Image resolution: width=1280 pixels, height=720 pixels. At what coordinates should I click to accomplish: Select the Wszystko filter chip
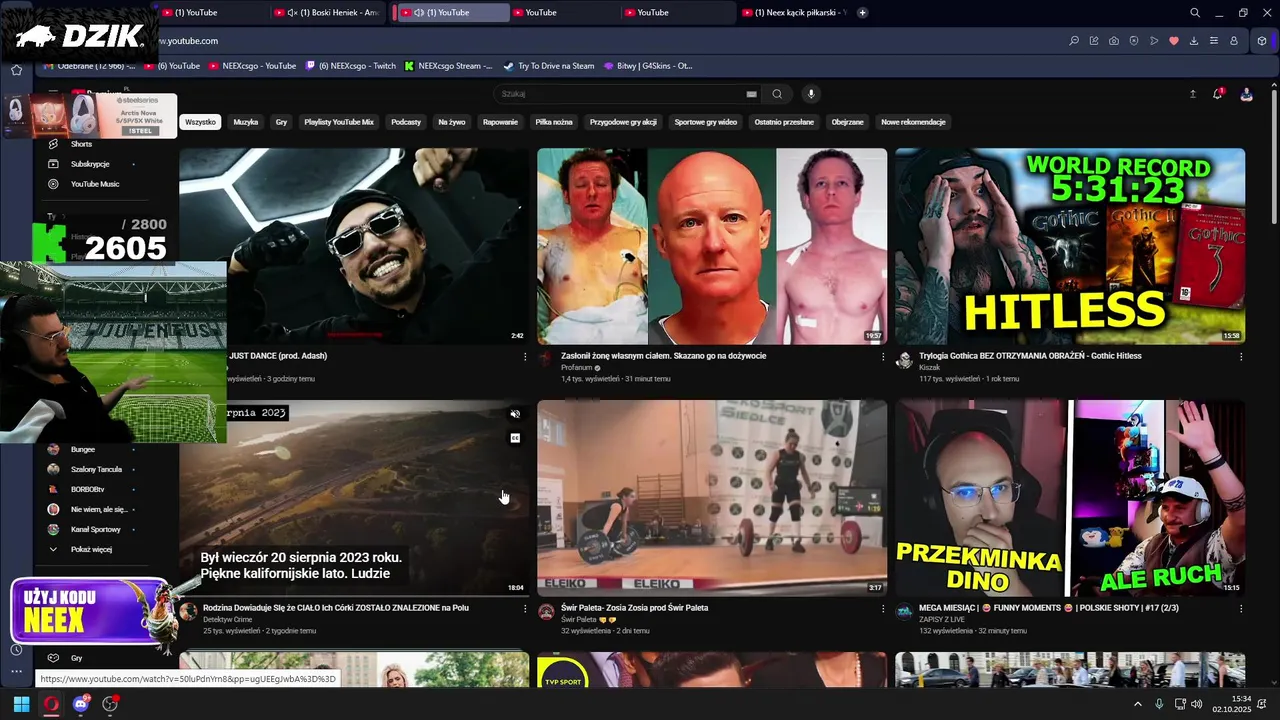click(200, 122)
